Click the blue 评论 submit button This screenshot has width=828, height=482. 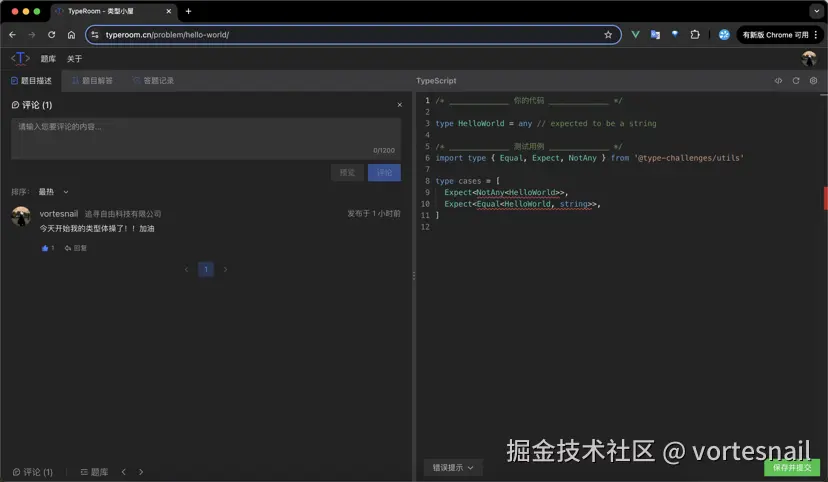click(384, 173)
